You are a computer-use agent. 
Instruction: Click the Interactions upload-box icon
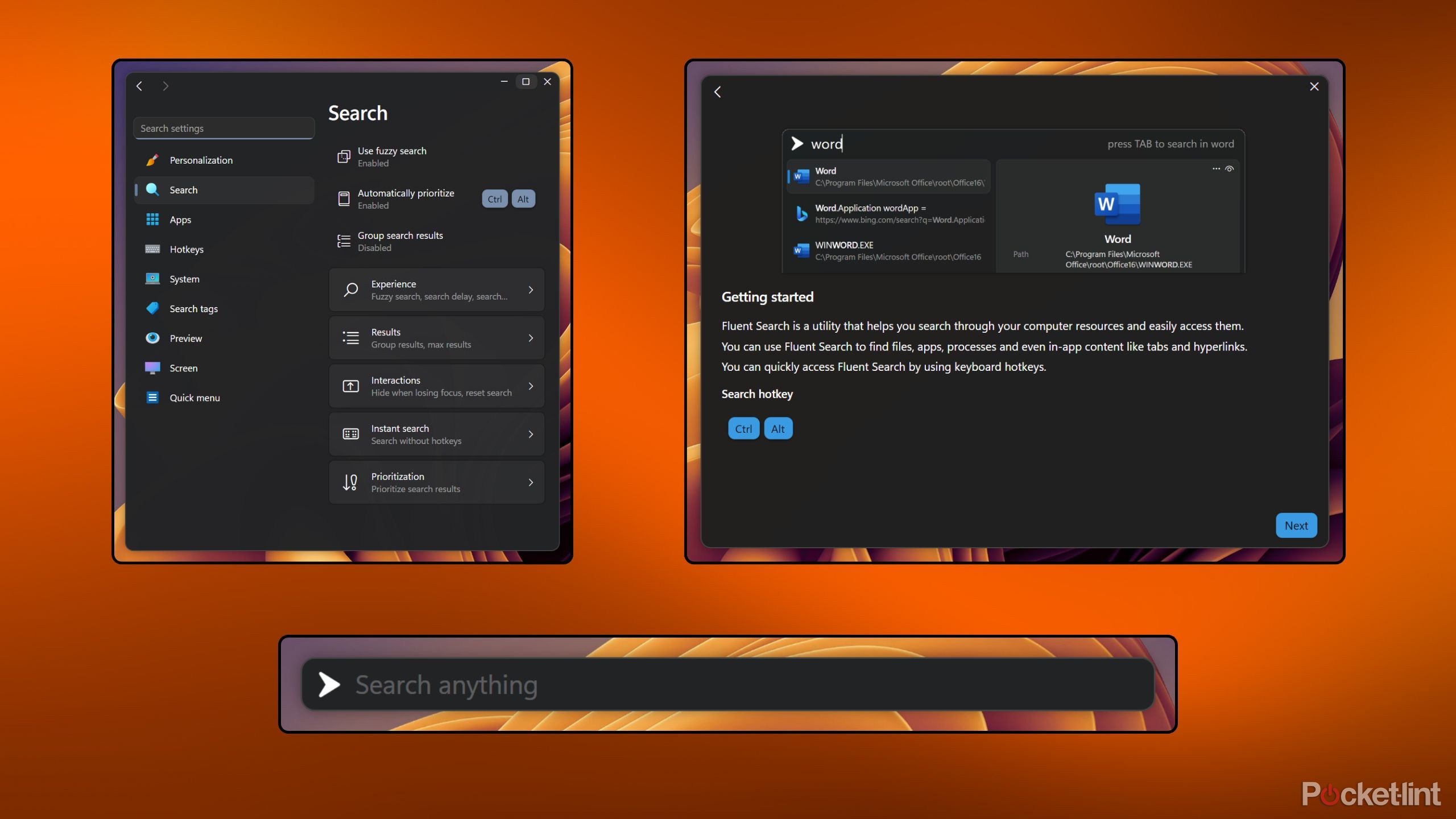pos(350,386)
